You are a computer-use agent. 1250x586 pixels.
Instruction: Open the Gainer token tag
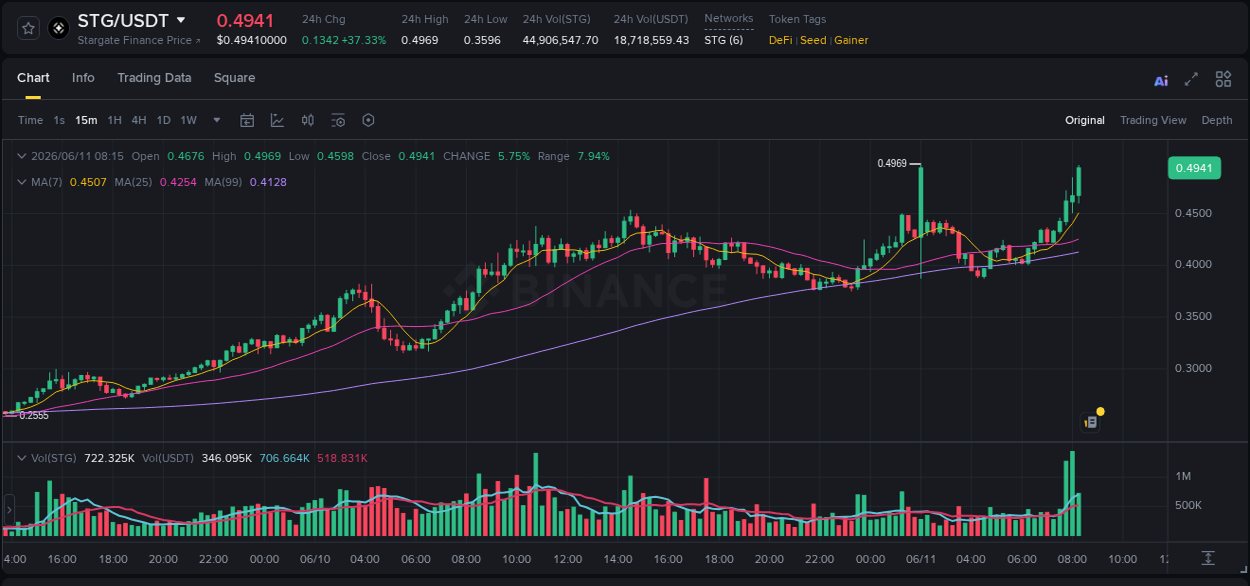(x=851, y=40)
